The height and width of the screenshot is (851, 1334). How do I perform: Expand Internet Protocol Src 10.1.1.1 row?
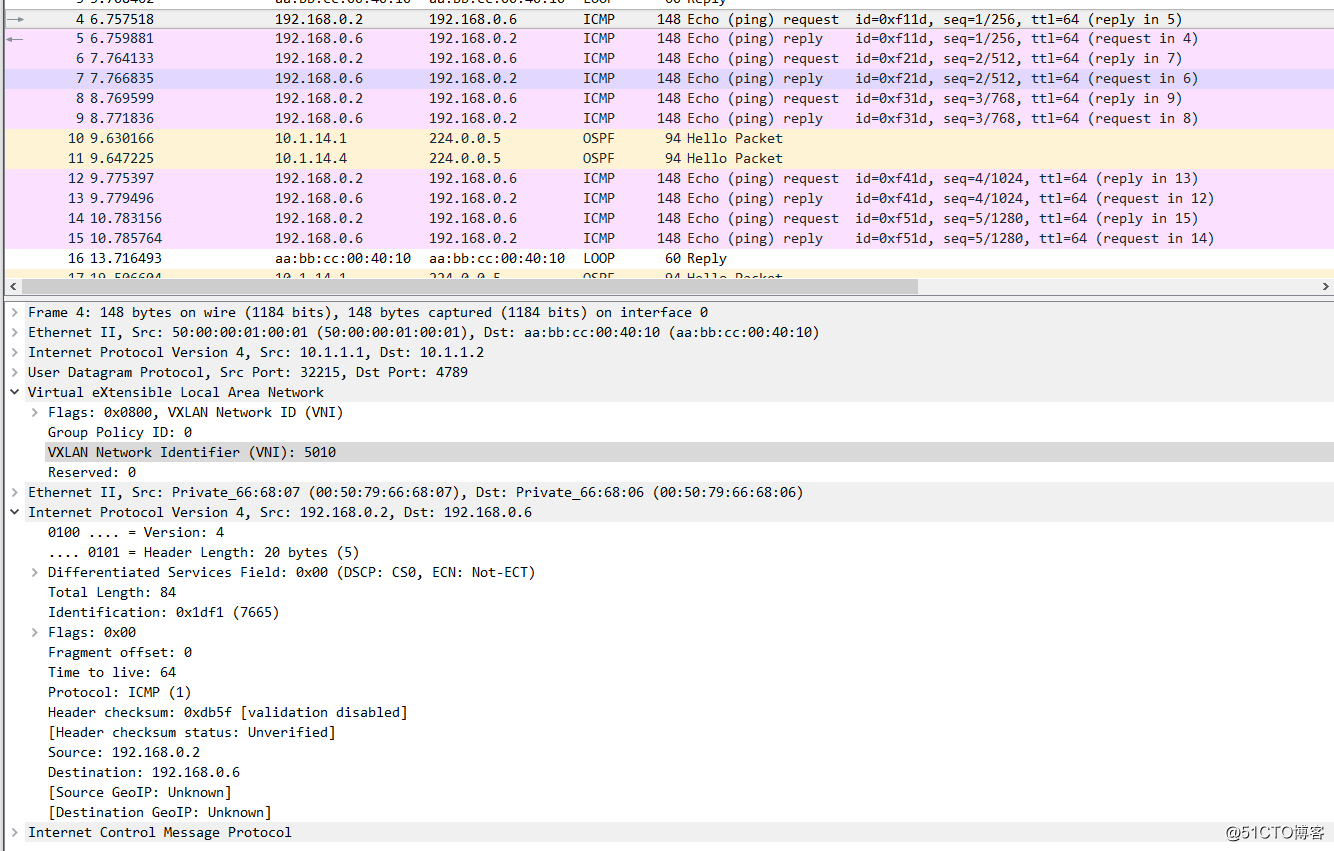point(15,352)
